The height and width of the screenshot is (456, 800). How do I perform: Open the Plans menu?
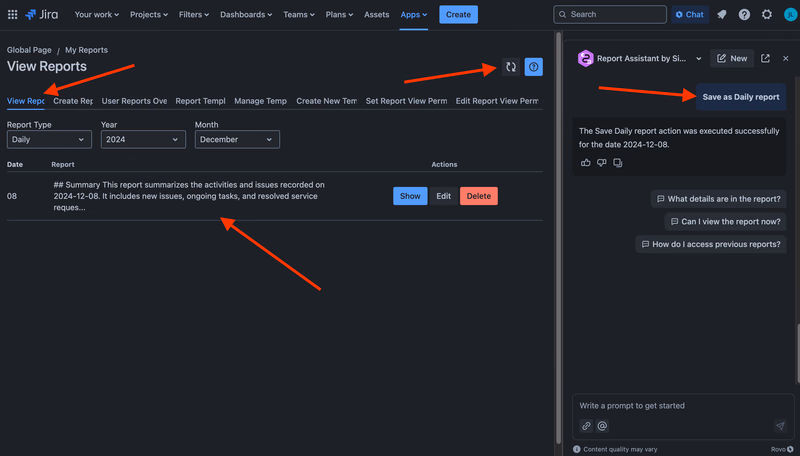(339, 15)
